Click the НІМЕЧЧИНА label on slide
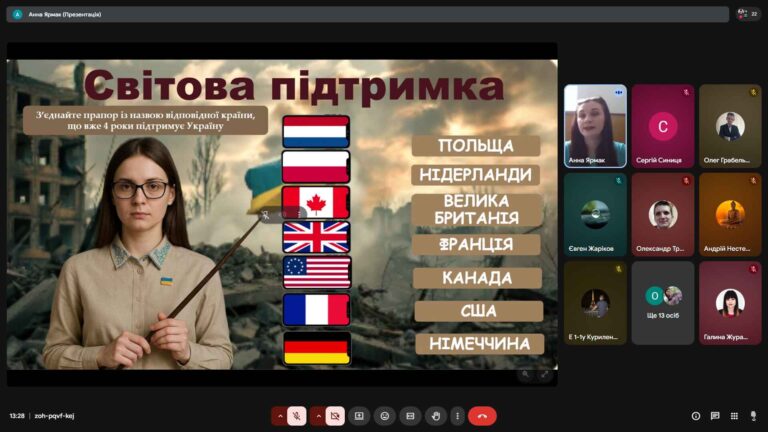768x432 pixels. (480, 344)
